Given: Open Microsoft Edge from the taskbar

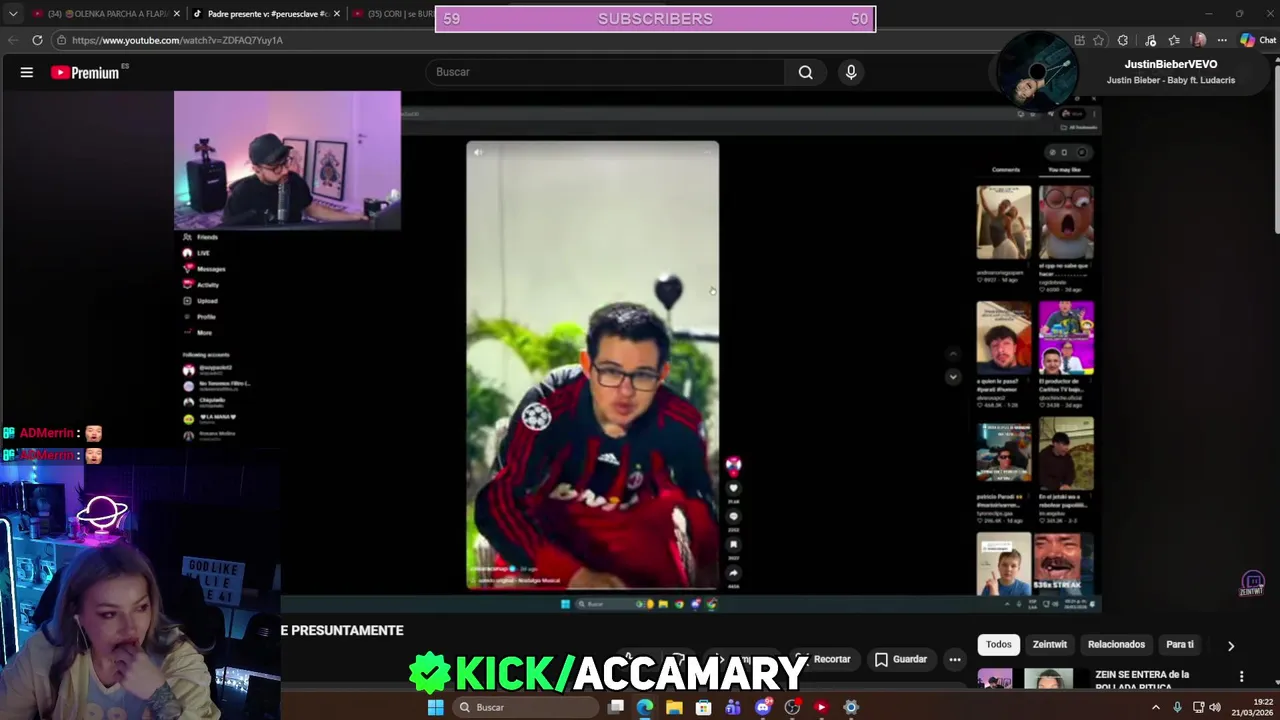Looking at the screenshot, I should [x=645, y=707].
